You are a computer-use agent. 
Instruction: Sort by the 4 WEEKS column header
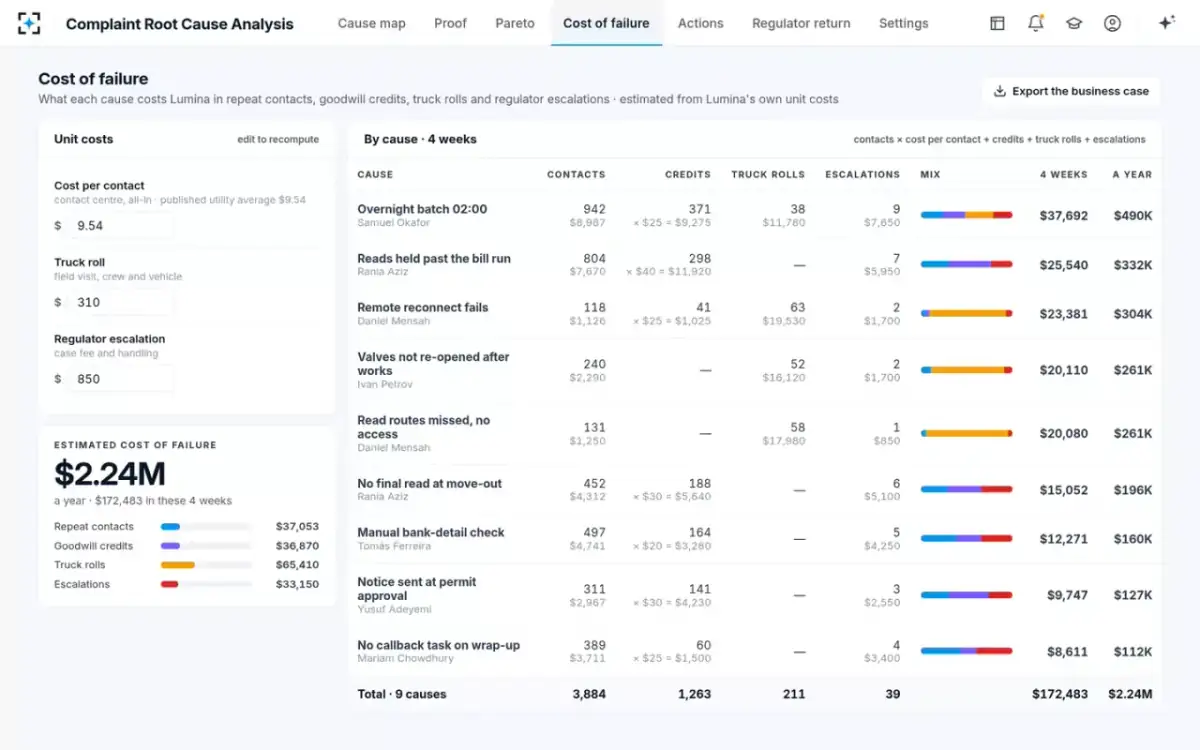point(1063,175)
